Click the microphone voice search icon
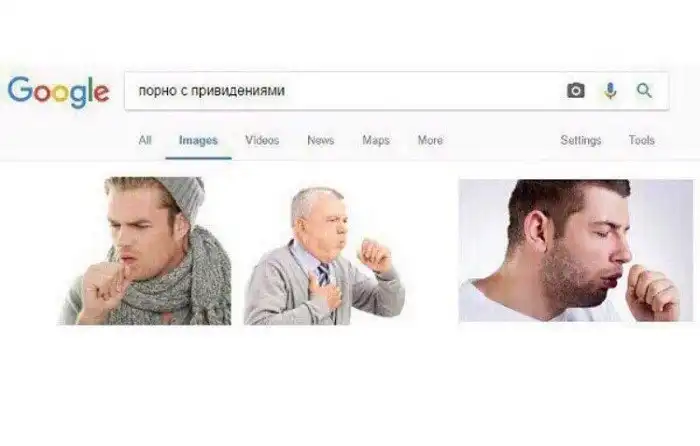700x446 pixels. click(610, 91)
